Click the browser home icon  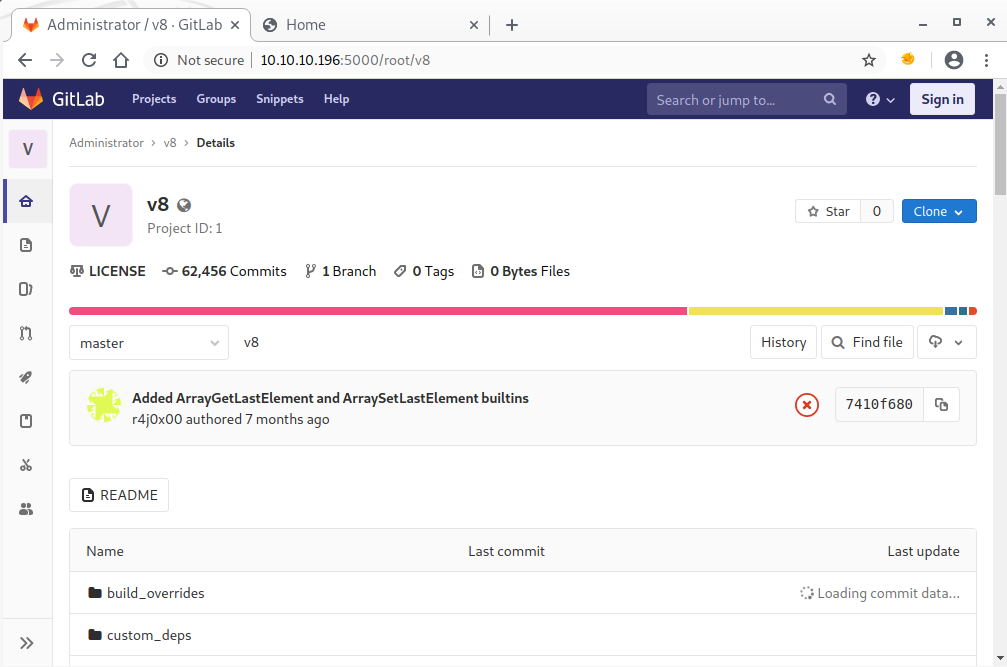121,60
